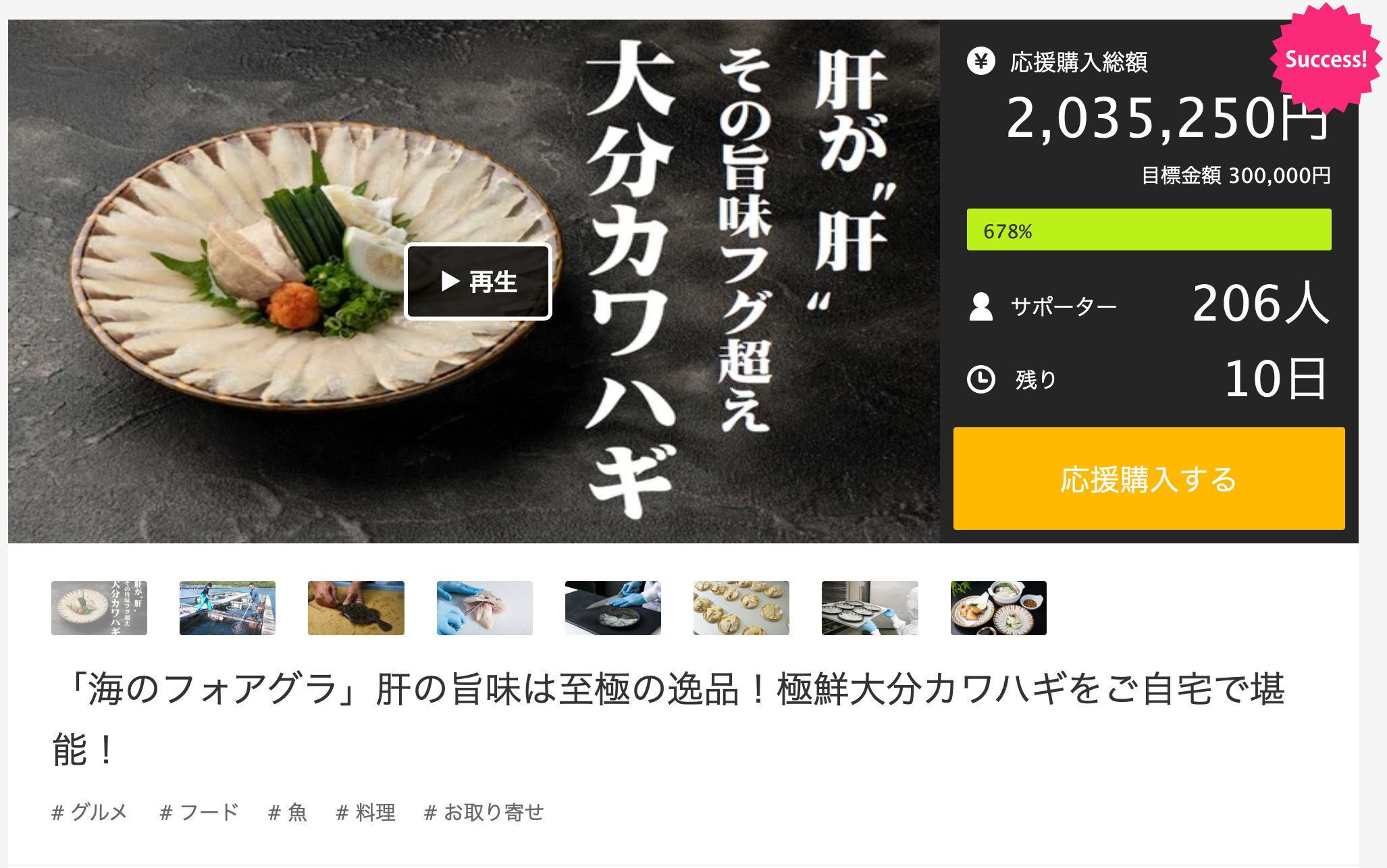Open the # 料理 tag
Screen dimensions: 1387x868
pyautogui.click(x=366, y=812)
